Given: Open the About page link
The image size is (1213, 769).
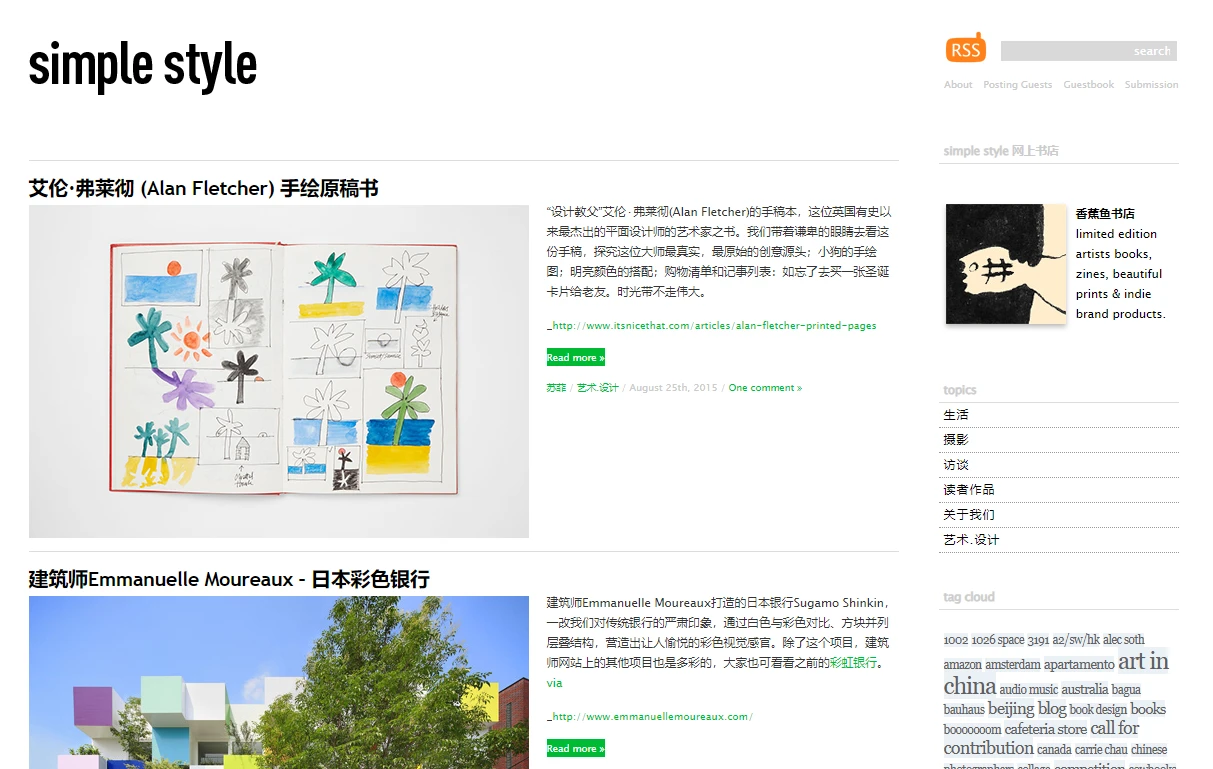Looking at the screenshot, I should [x=957, y=85].
